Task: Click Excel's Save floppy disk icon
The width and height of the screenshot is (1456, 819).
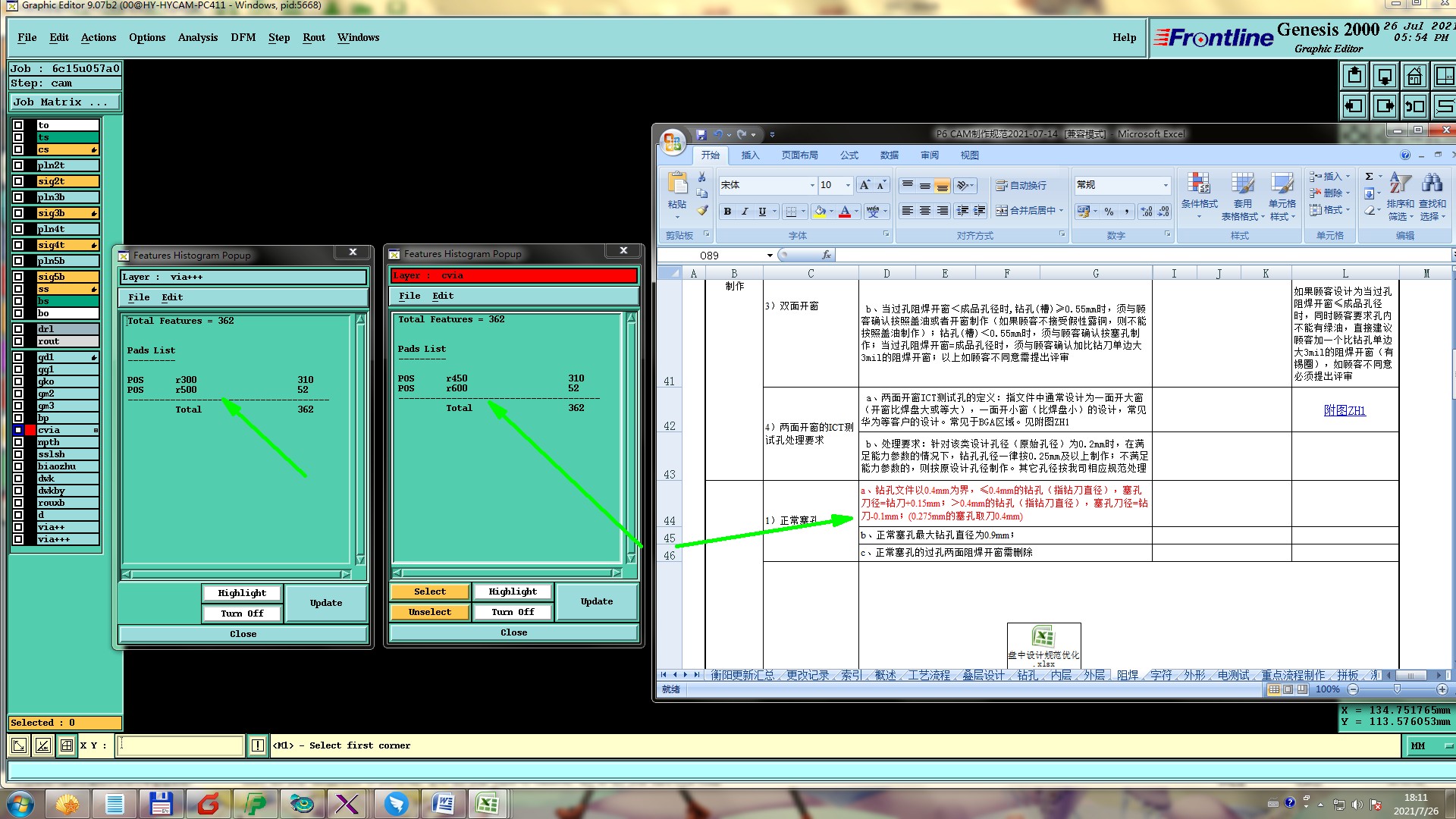Action: coord(701,134)
